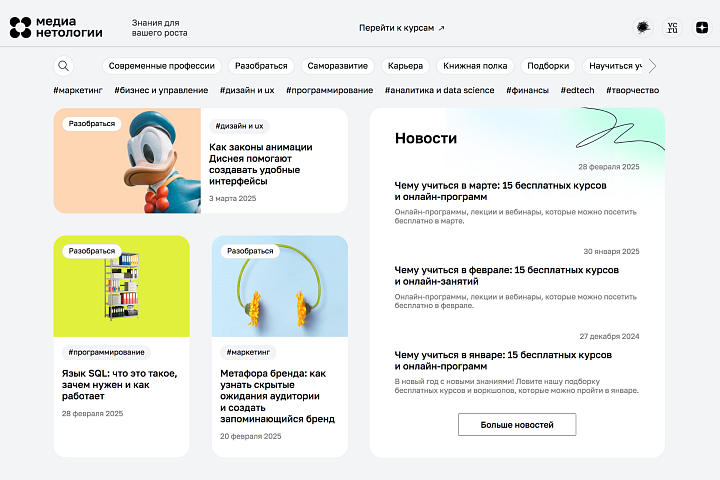The width and height of the screenshot is (720, 480).
Task: Click the date 20 февраля 2025
Action: pyautogui.click(x=251, y=436)
